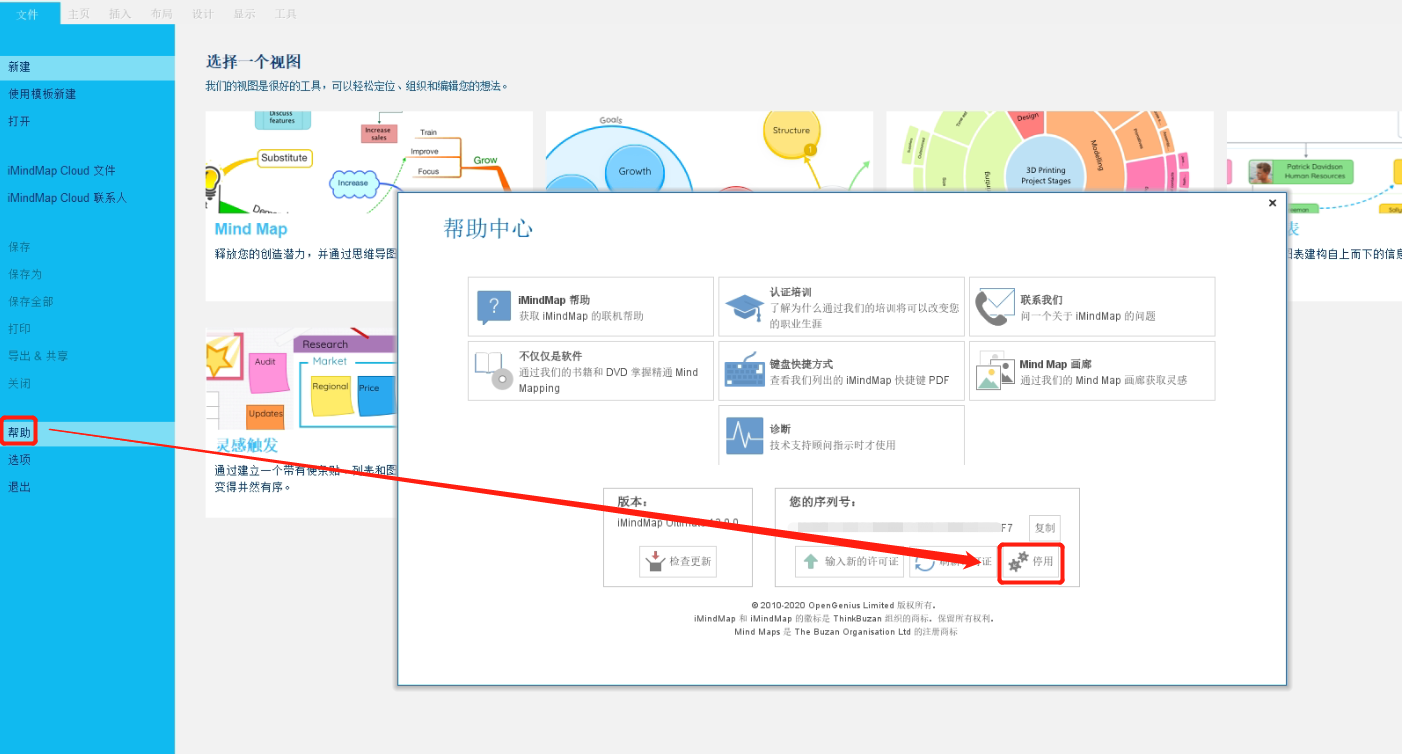Open iMindMap Cloud 文件 entry
Image resolution: width=1402 pixels, height=754 pixels.
coord(62,171)
